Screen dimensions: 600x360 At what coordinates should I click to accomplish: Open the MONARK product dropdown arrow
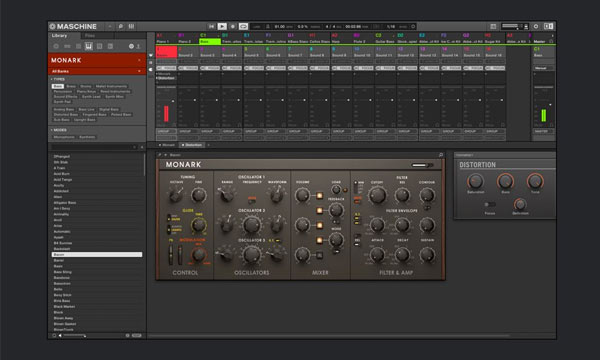pyautogui.click(x=139, y=60)
